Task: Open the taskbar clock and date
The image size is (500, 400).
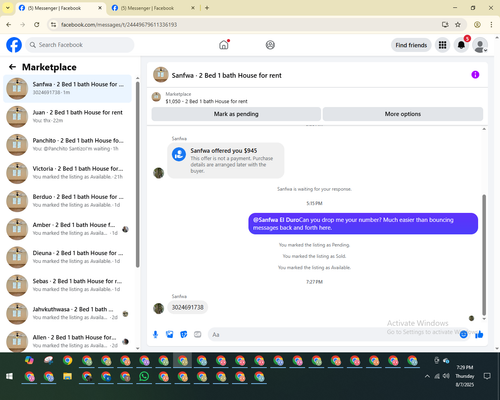Action: (x=465, y=376)
